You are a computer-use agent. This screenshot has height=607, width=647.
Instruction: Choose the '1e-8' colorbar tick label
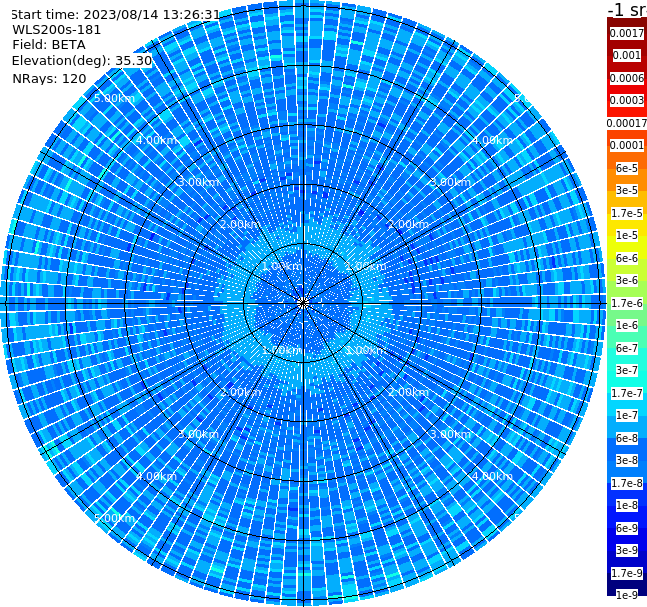[x=627, y=505]
